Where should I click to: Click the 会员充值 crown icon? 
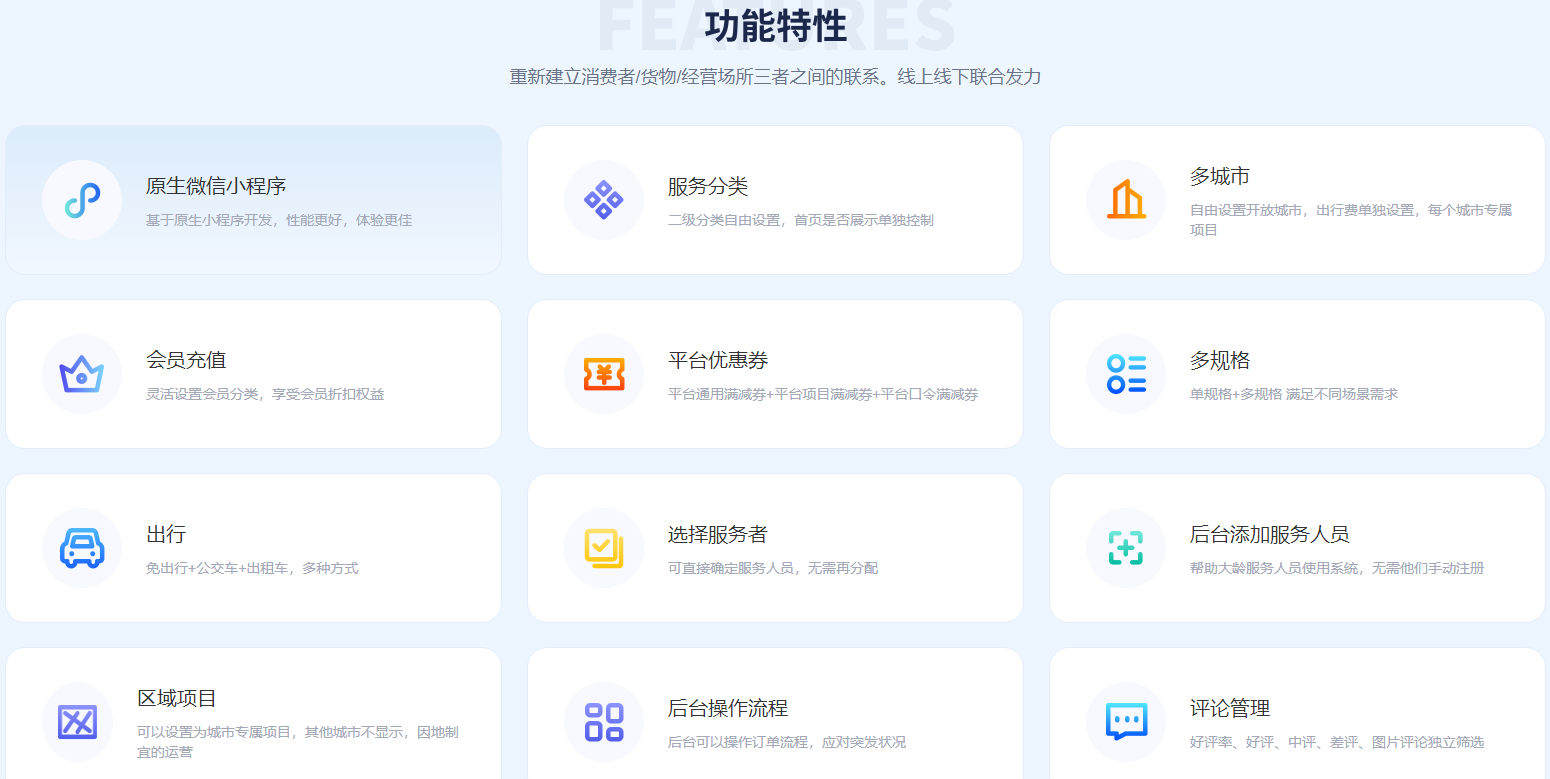click(x=82, y=374)
